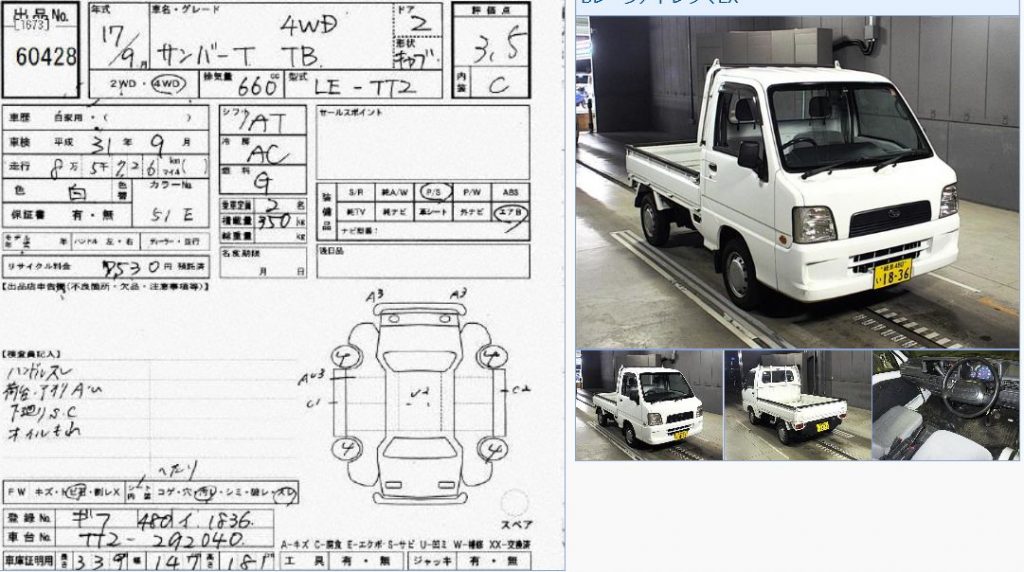Open the front-left view truck thumbnail

649,405
